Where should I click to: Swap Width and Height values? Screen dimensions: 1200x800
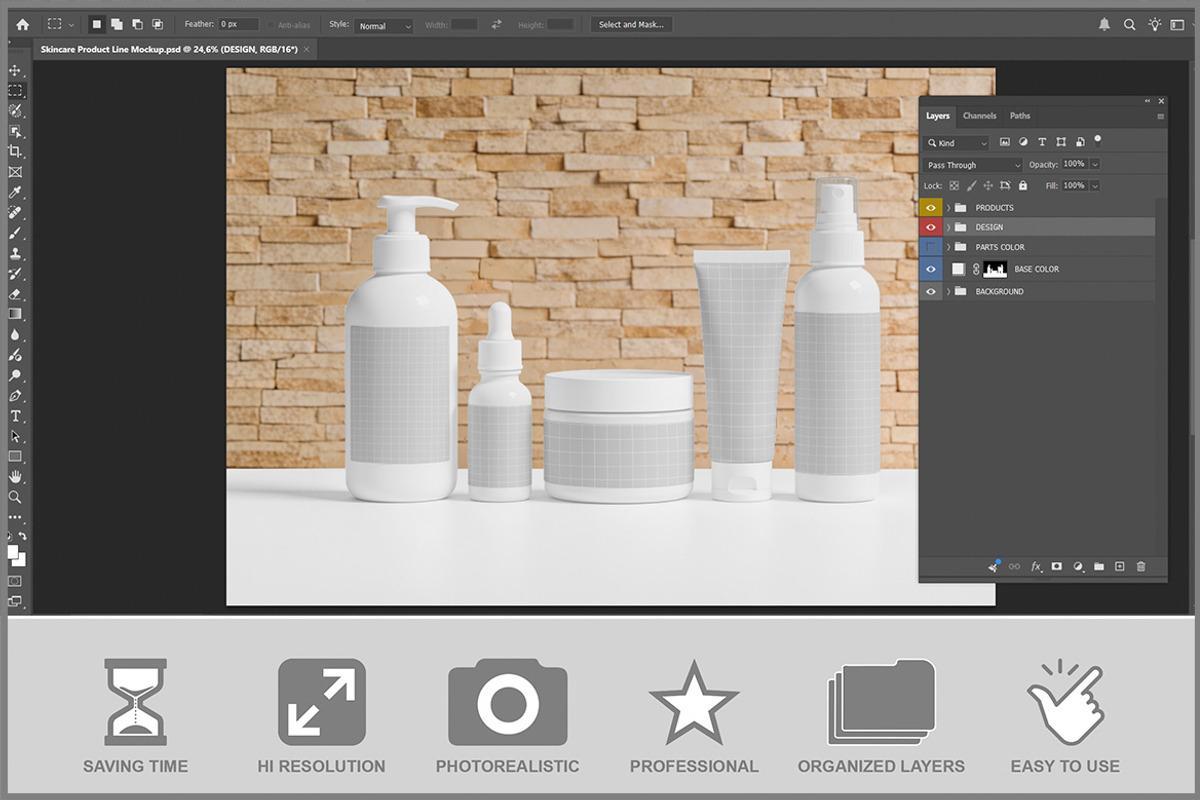pyautogui.click(x=497, y=24)
